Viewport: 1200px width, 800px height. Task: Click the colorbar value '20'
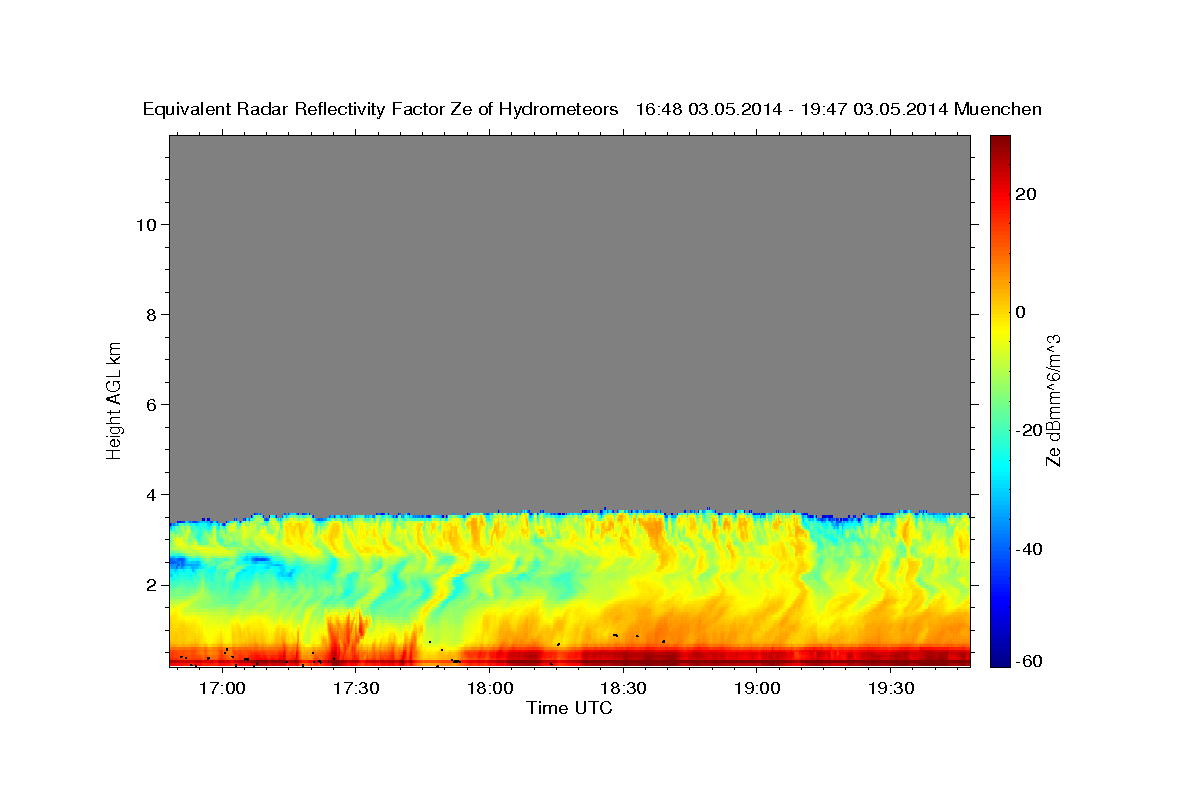[1026, 194]
